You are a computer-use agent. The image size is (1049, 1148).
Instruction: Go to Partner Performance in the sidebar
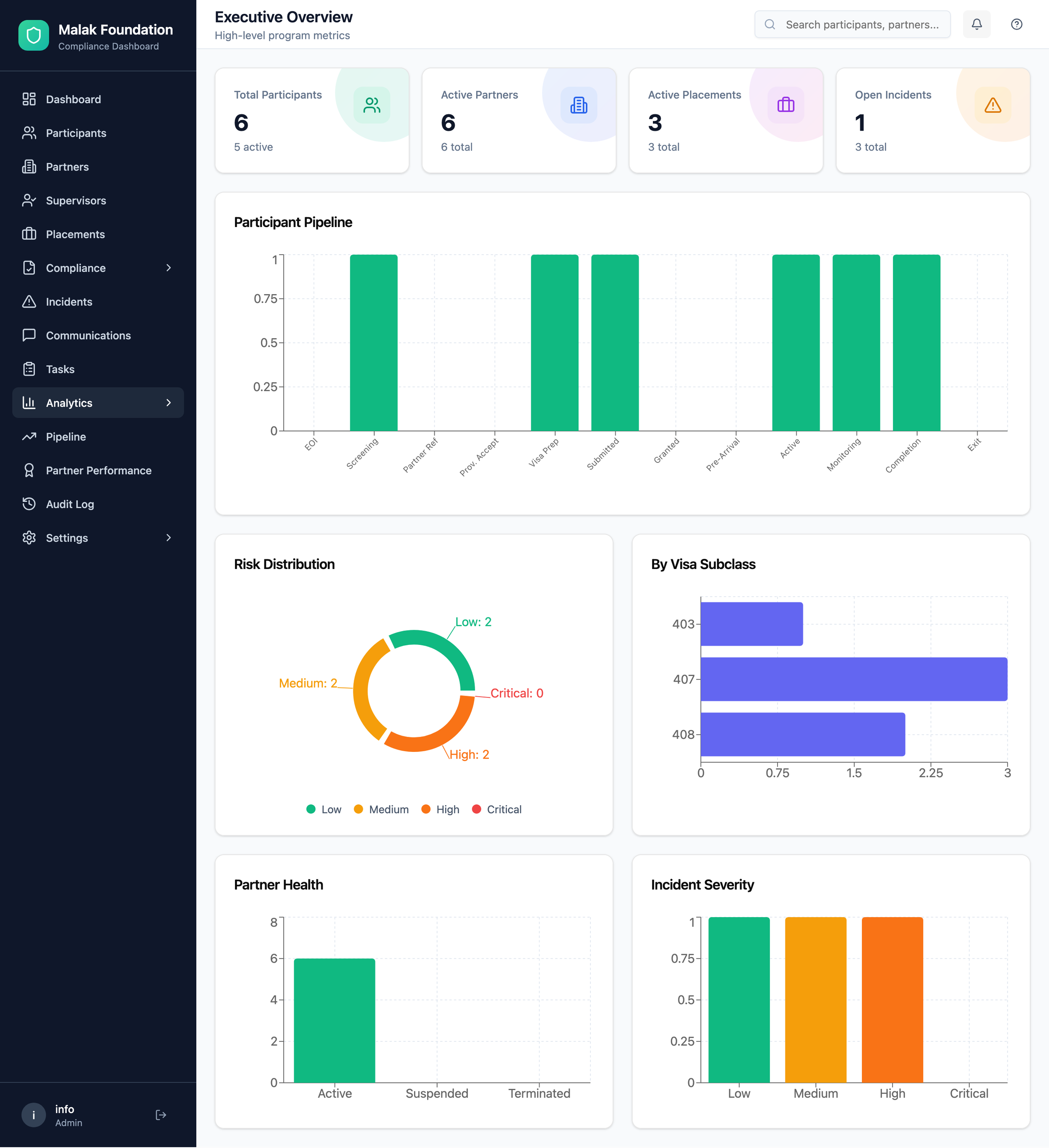99,470
